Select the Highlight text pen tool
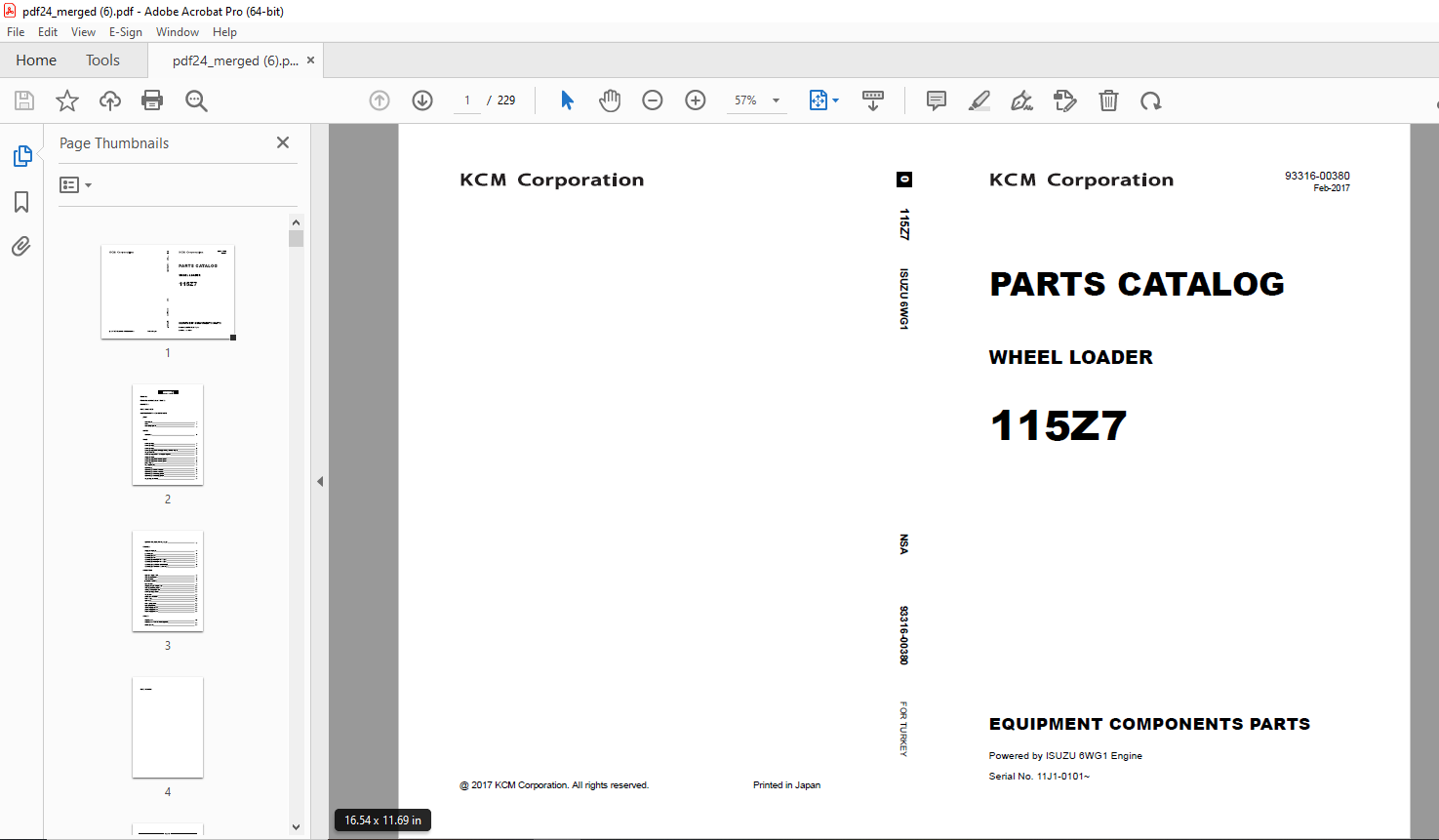 tap(979, 100)
